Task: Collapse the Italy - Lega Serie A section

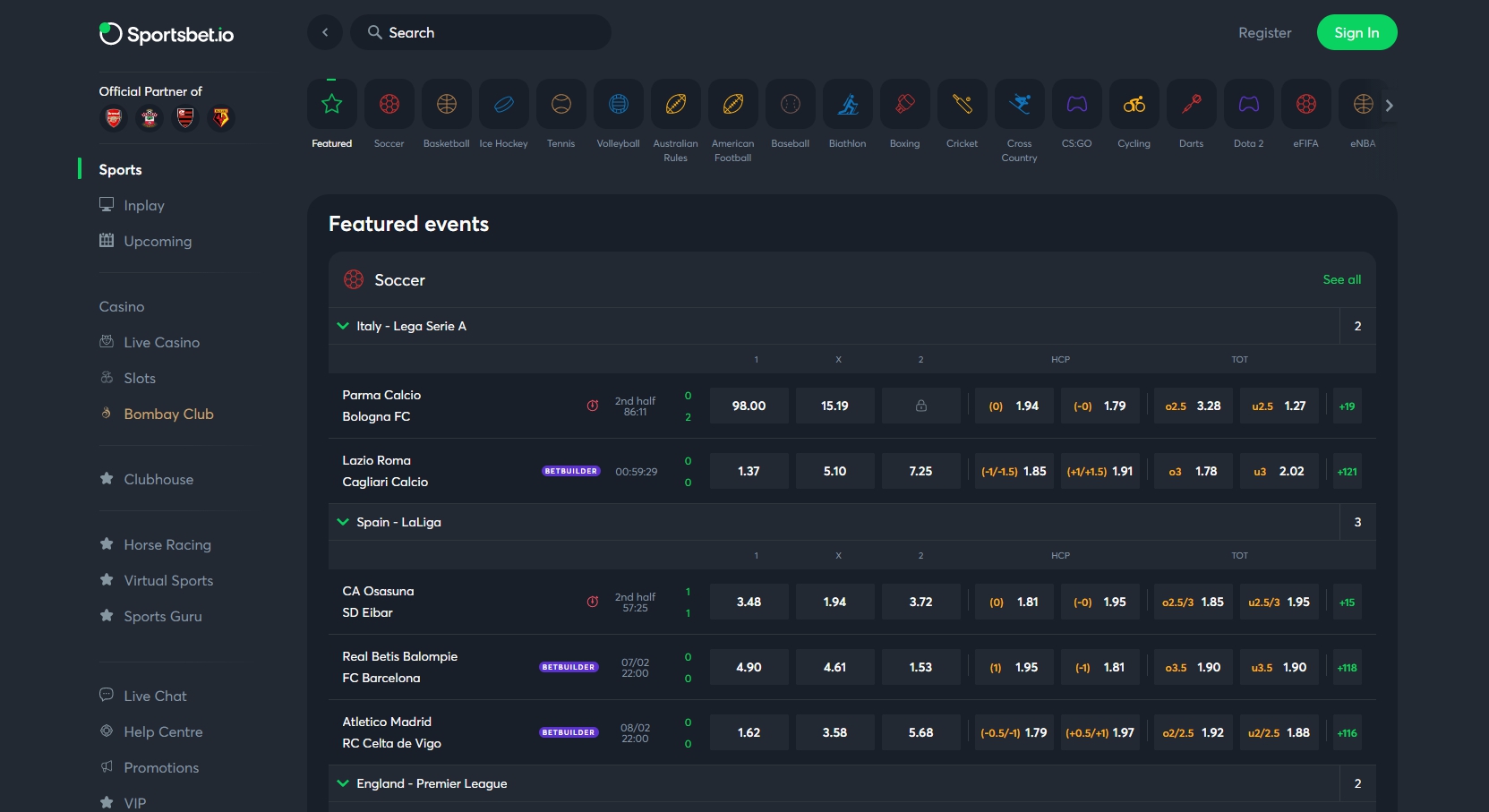Action: (343, 326)
